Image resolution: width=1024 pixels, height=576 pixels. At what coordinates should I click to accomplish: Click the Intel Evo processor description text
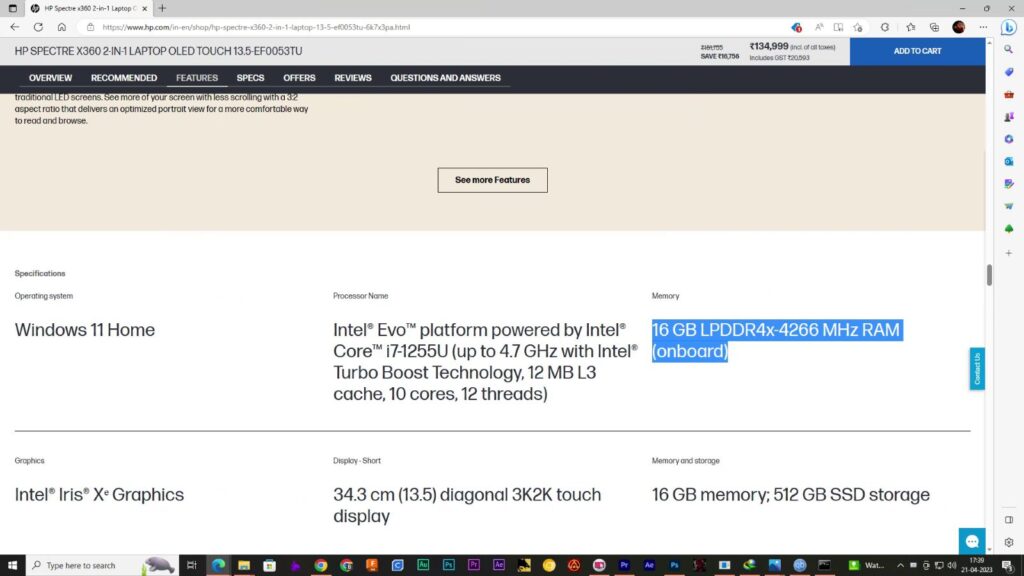[x=485, y=362]
